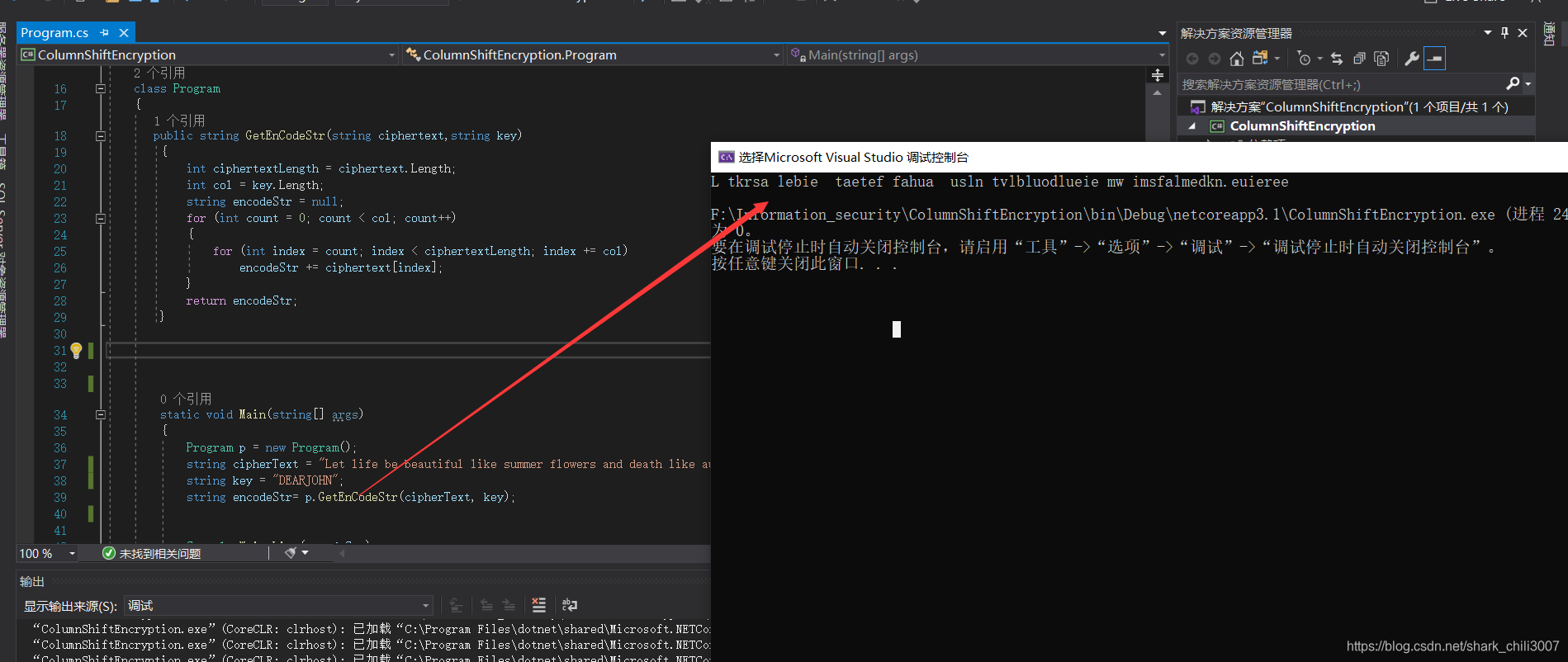1568x662 pixels.
Task: Close the Solution Explorer panel
Action: click(1523, 33)
